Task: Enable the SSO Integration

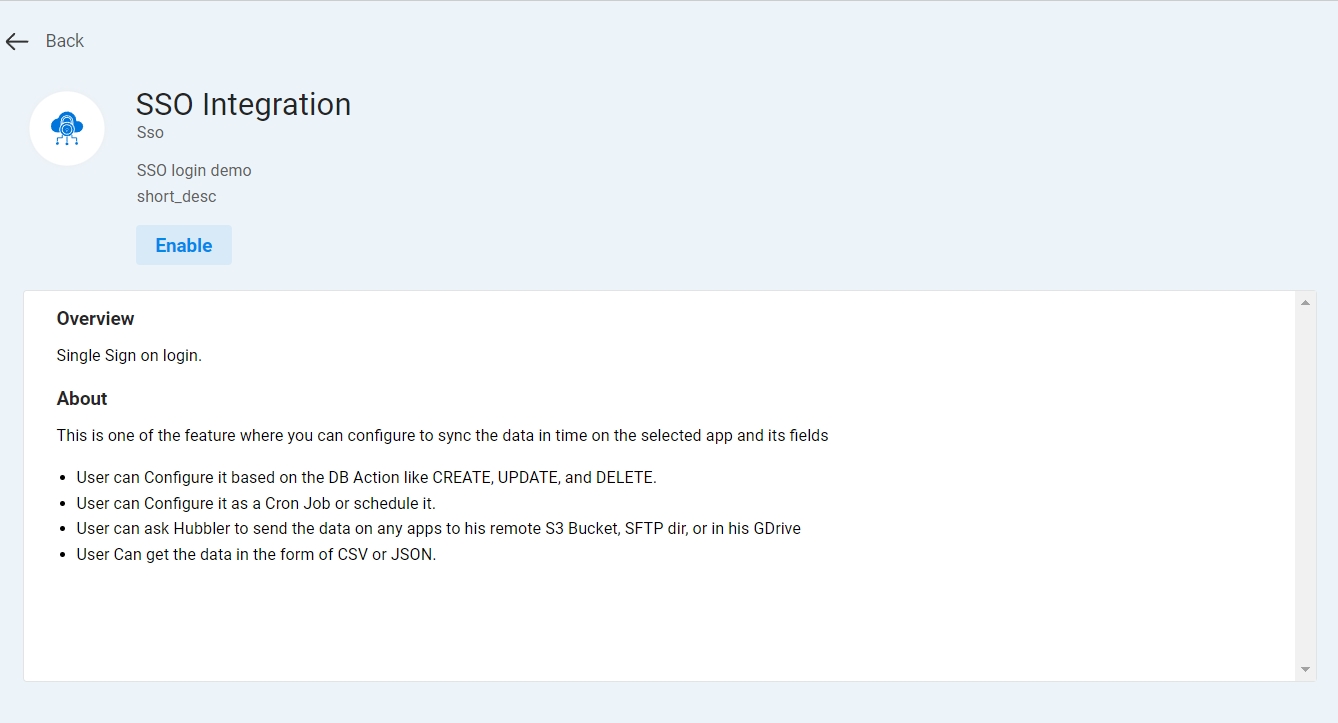Action: coord(184,245)
